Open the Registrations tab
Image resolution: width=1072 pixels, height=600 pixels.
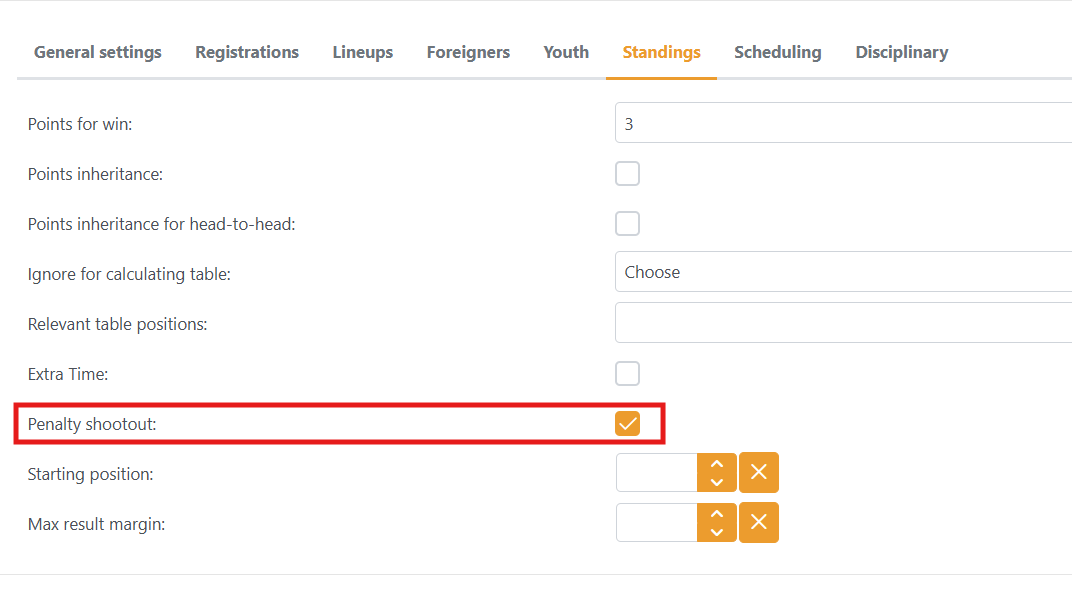click(x=247, y=52)
